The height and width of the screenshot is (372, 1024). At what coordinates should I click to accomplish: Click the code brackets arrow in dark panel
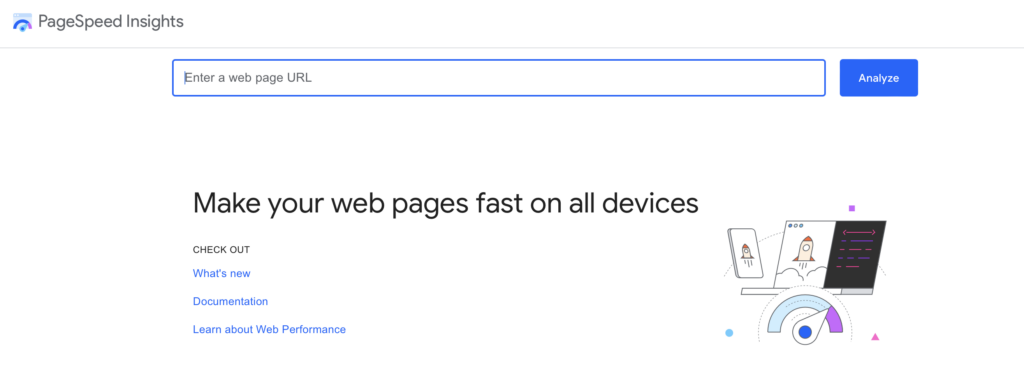pyautogui.click(x=859, y=232)
